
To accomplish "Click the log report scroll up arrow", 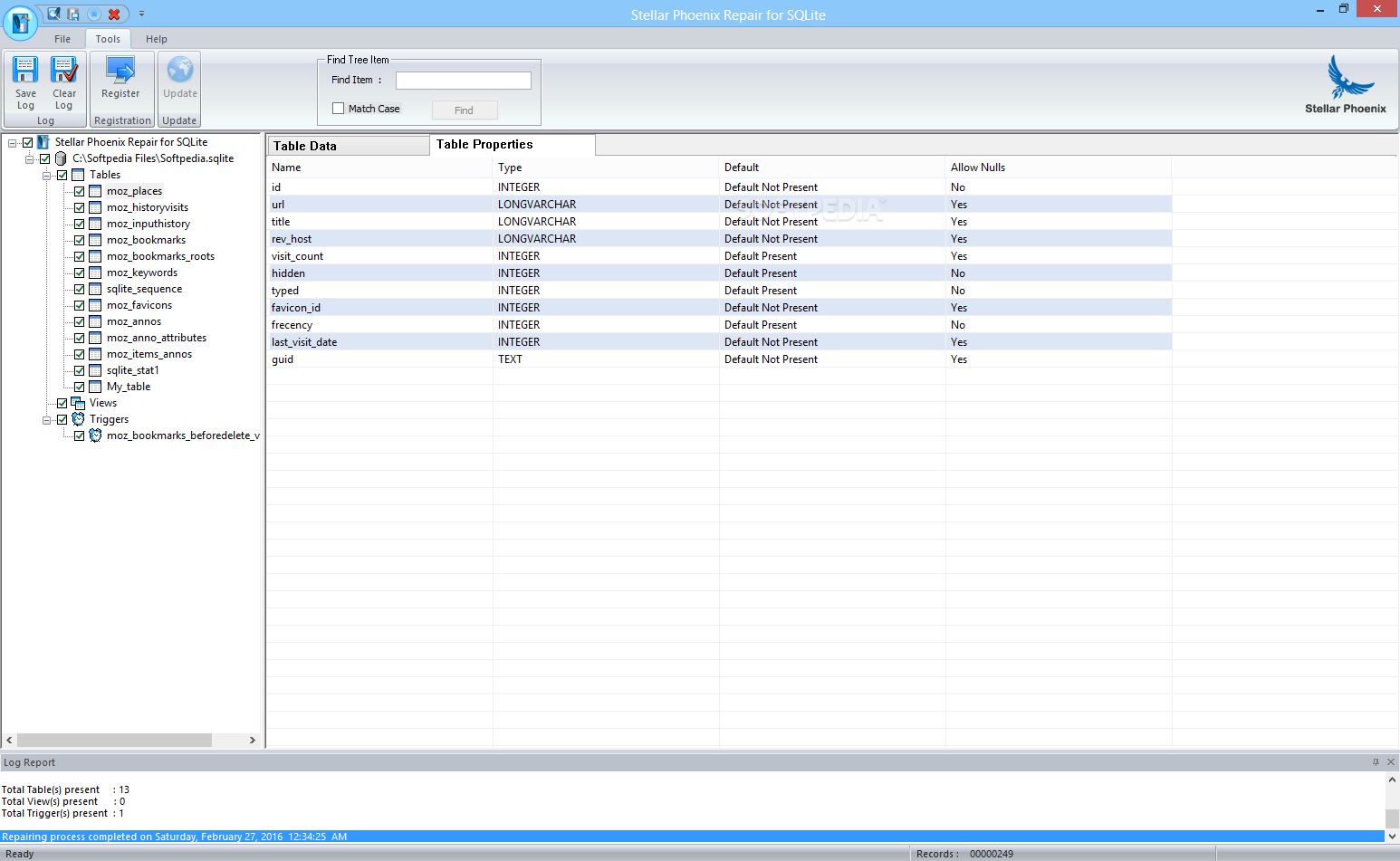I will pos(1392,780).
